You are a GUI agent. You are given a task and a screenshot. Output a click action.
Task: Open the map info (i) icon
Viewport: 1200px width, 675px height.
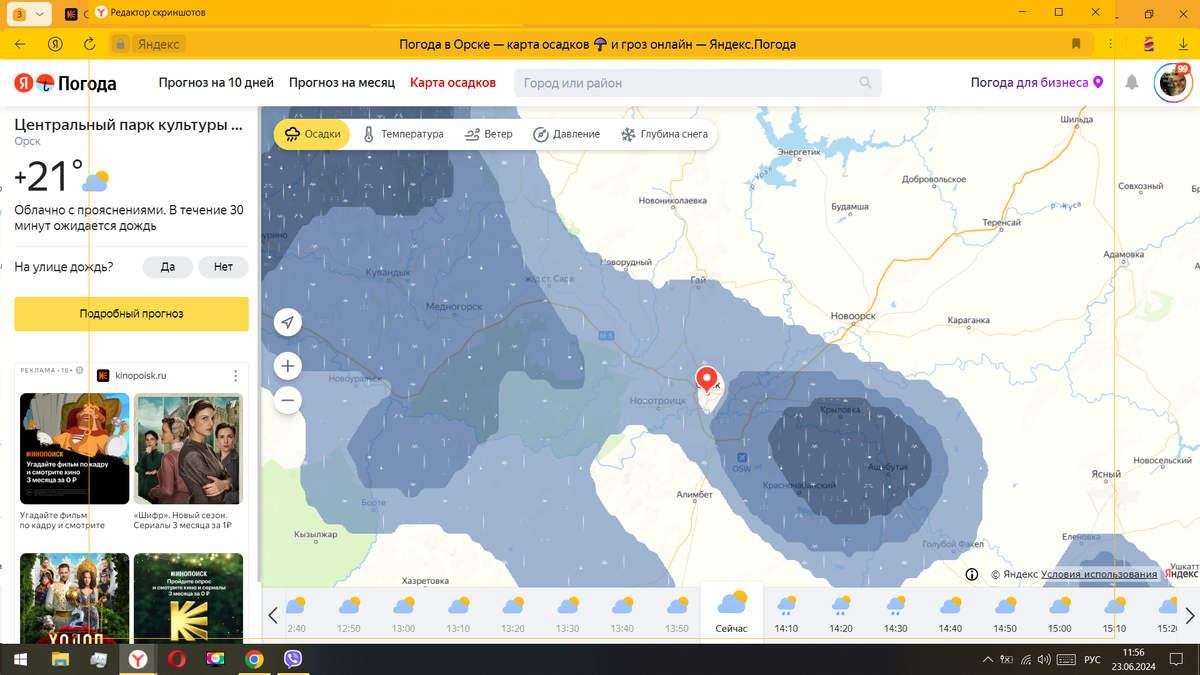pos(972,574)
